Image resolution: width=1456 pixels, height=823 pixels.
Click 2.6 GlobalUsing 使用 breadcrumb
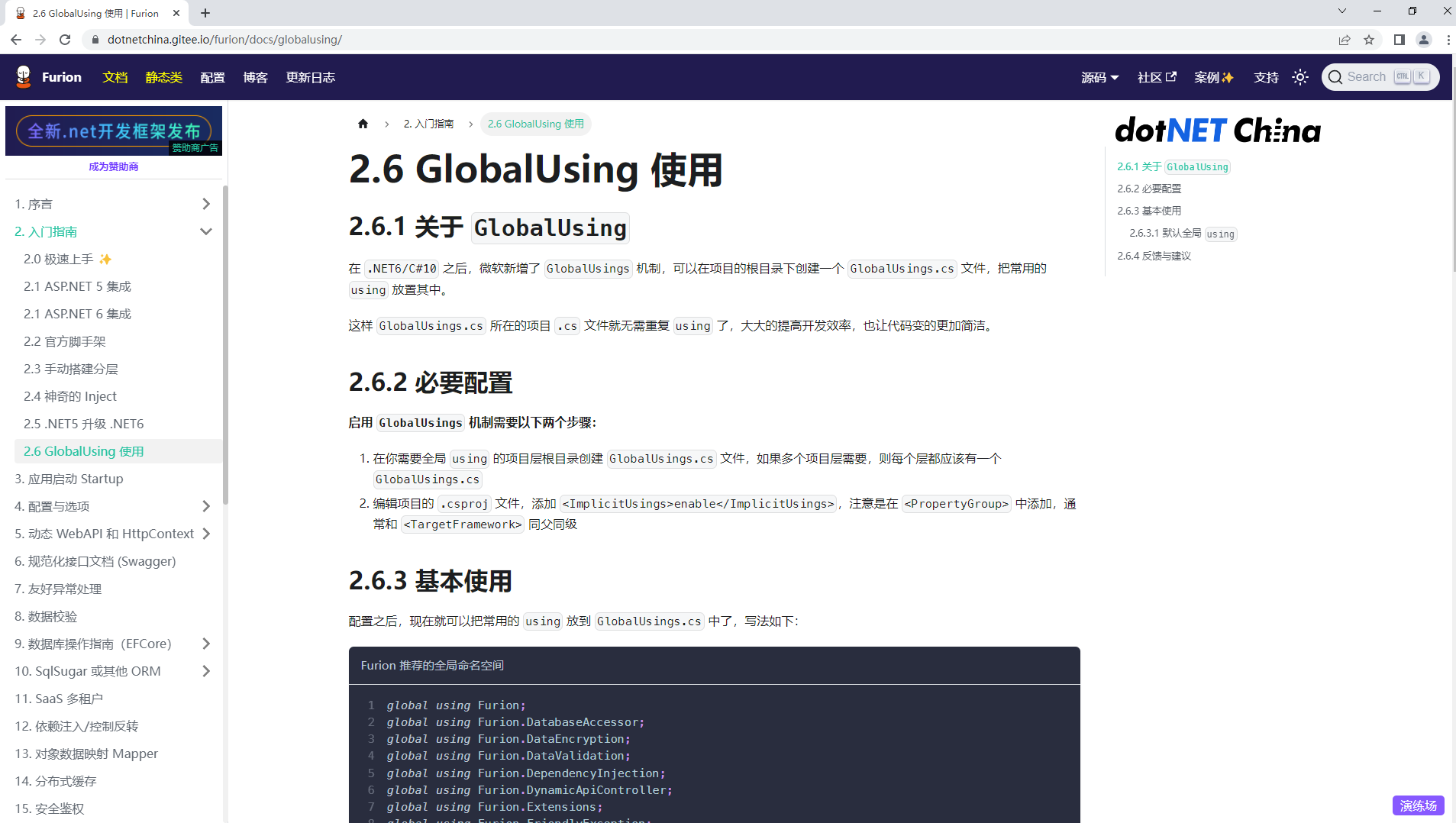click(536, 124)
